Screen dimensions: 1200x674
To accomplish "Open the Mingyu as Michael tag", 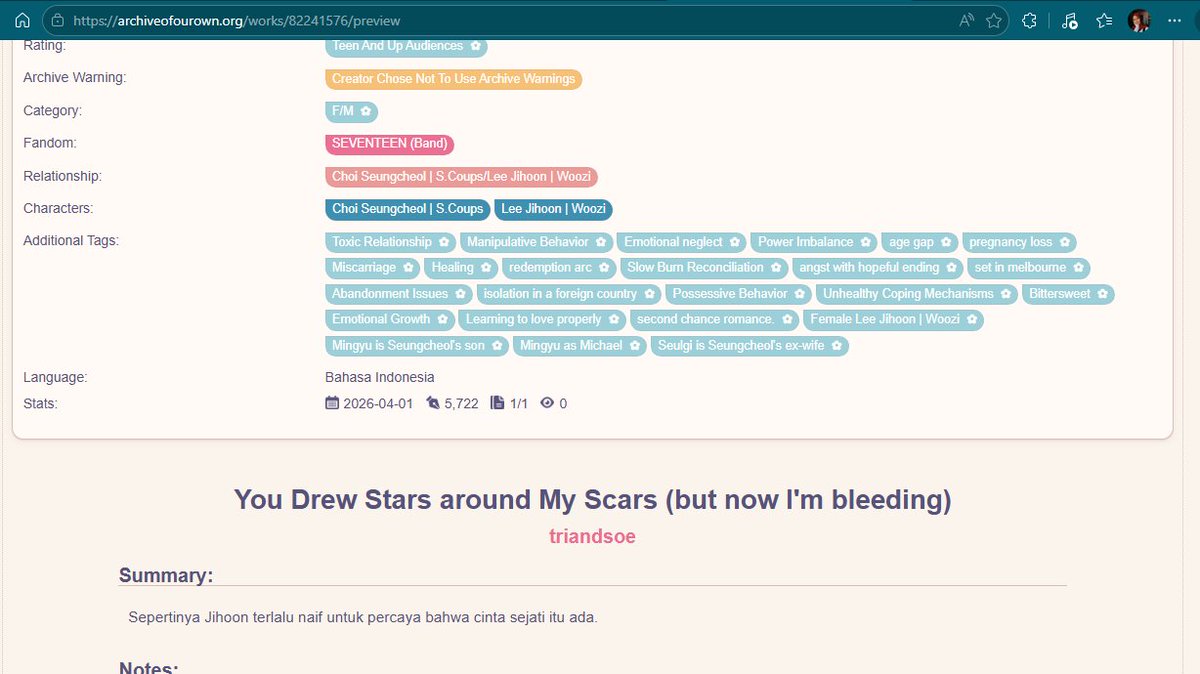I will [579, 345].
